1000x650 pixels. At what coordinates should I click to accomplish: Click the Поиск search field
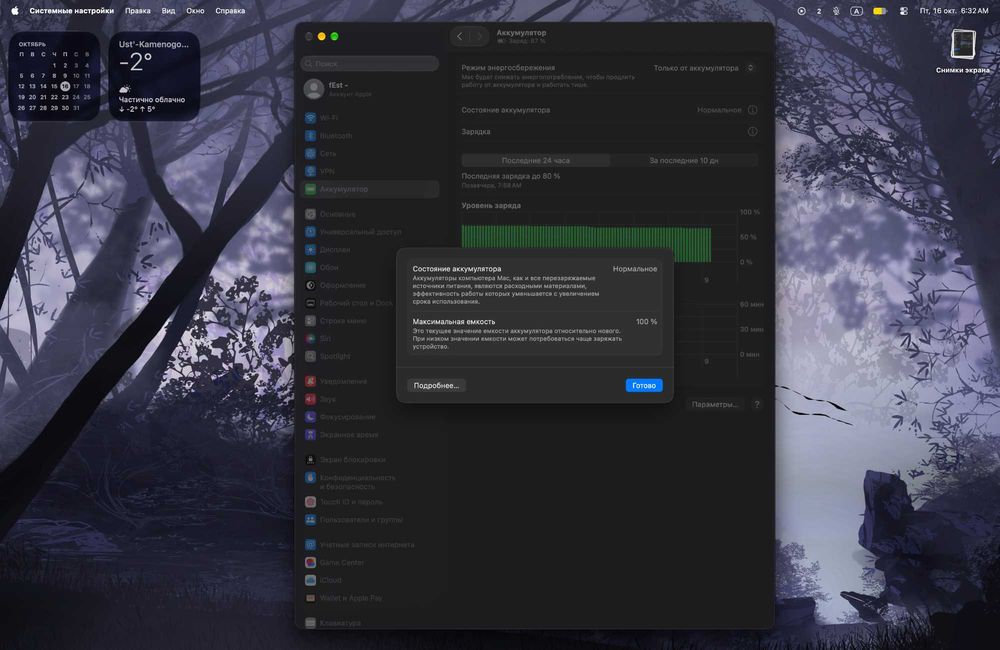click(x=370, y=64)
